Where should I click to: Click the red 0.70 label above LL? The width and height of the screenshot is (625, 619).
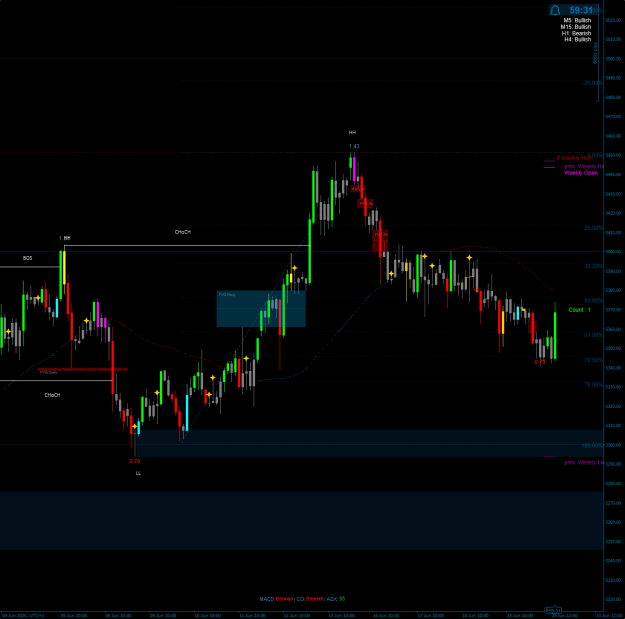click(135, 461)
